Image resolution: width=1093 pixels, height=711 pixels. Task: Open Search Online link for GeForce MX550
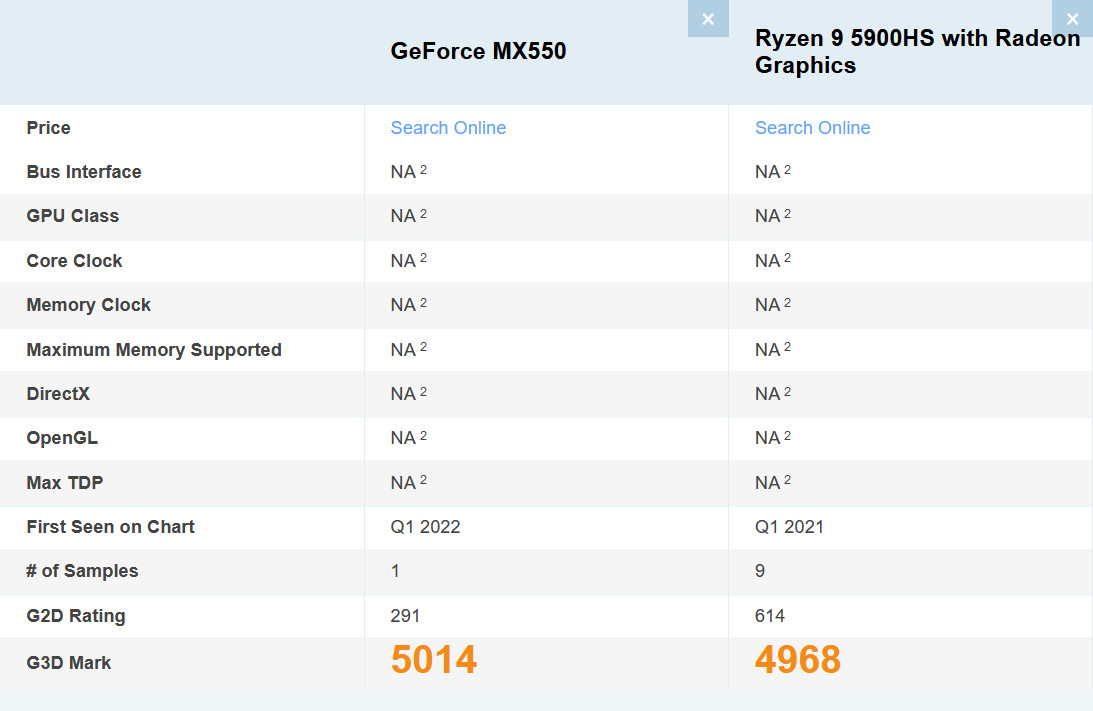[448, 128]
